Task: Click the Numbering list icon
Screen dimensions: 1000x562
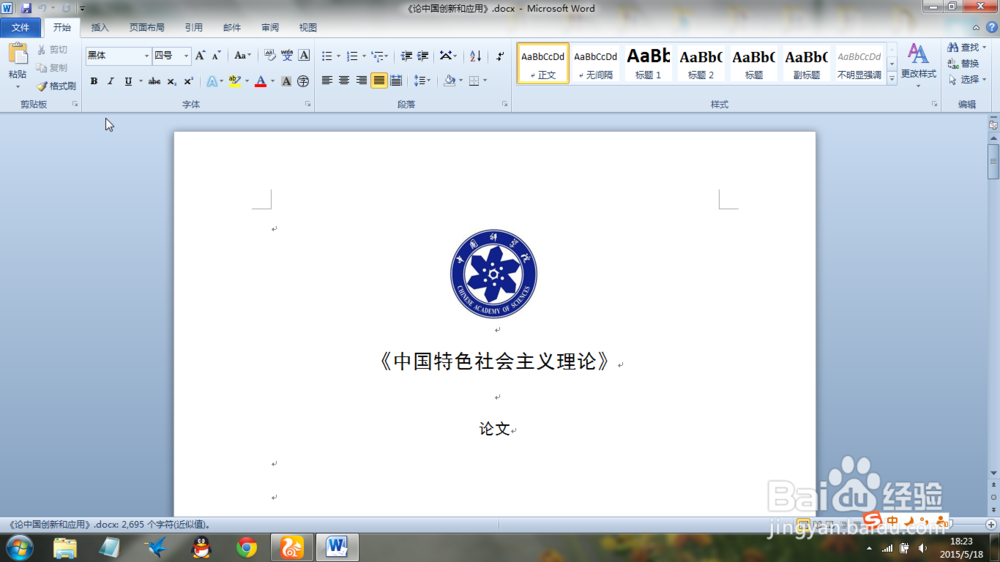Action: 352,56
